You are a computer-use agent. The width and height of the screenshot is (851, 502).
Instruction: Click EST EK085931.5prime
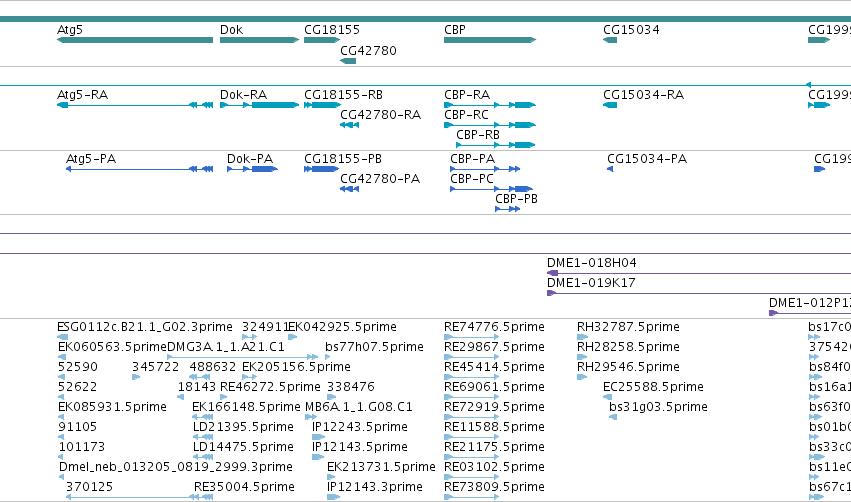point(61,417)
